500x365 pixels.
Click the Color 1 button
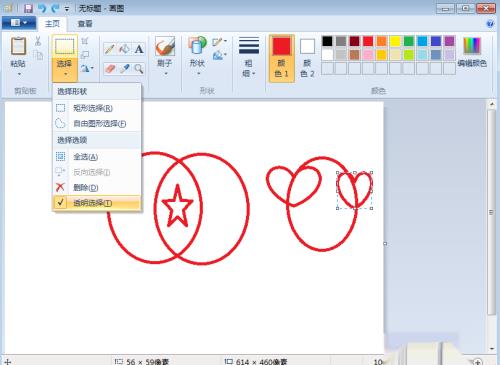click(282, 58)
